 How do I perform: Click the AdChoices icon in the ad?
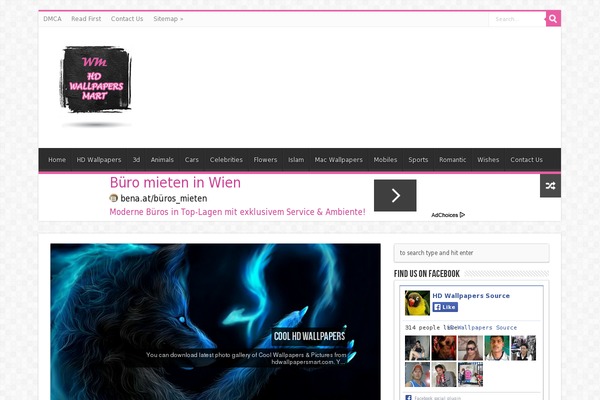click(x=462, y=215)
